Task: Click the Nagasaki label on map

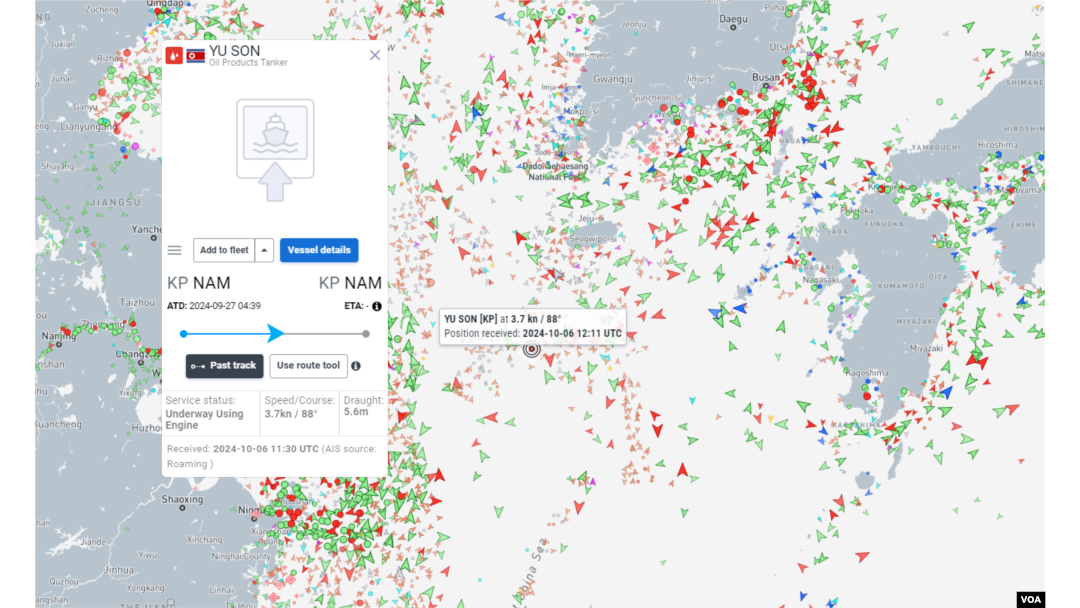Action: (821, 280)
